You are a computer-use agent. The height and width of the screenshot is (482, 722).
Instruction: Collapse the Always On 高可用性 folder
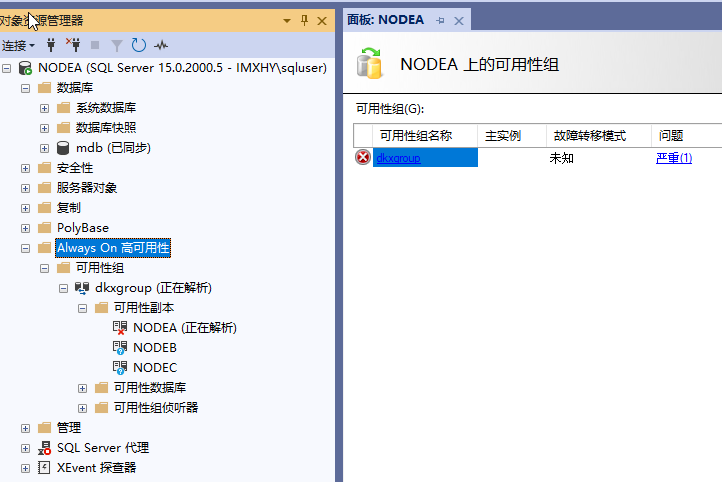25,249
